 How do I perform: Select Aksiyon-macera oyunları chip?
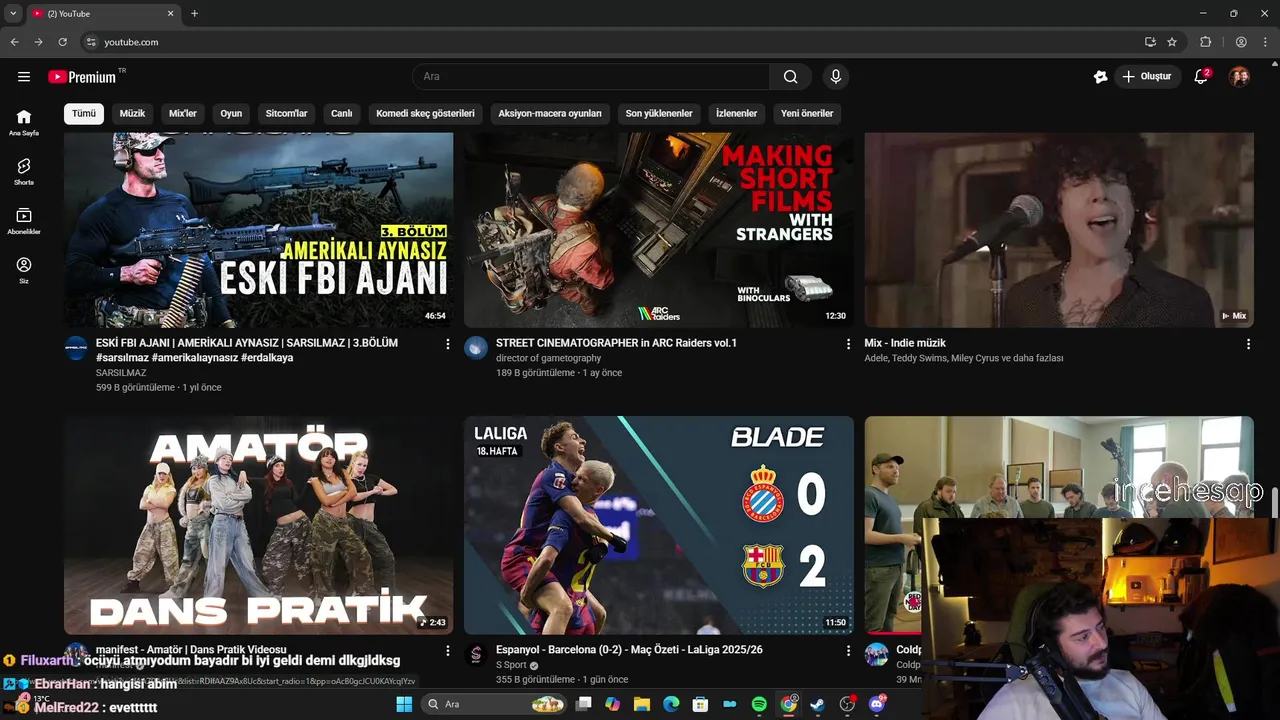550,113
